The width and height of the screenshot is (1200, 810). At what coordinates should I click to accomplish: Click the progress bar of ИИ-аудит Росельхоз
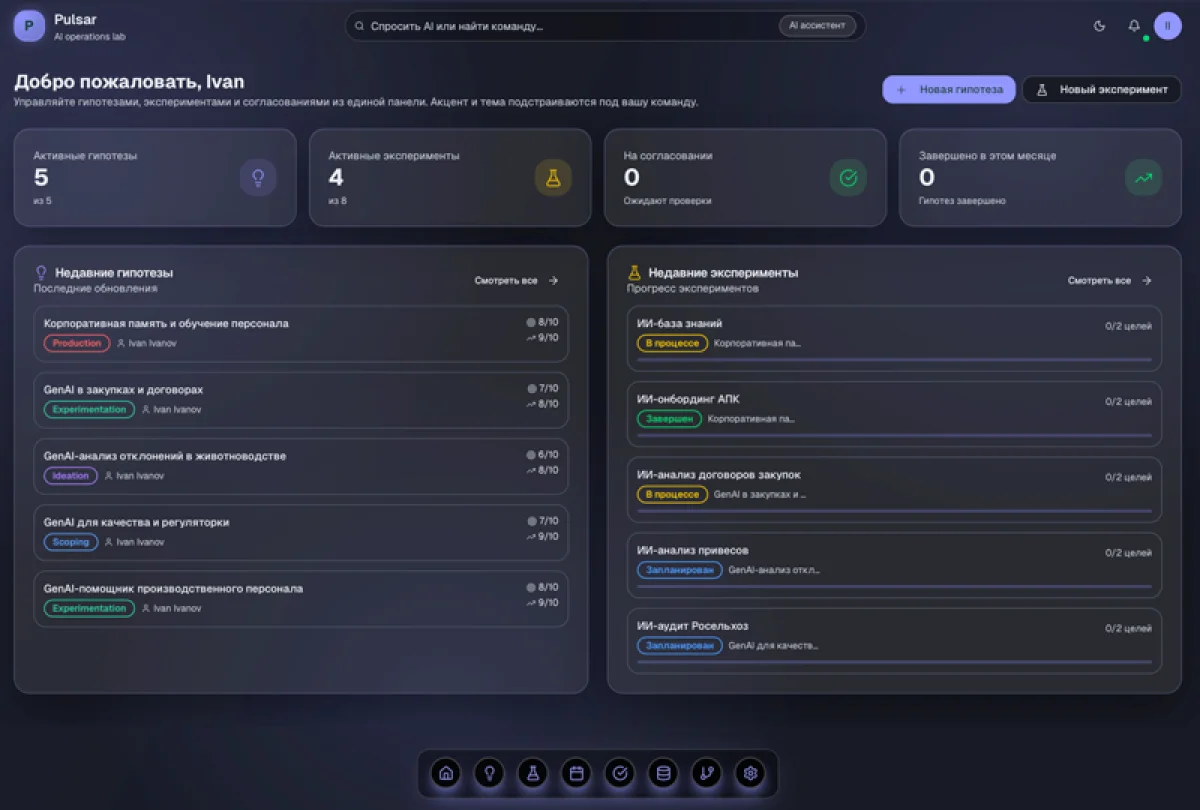coord(894,662)
